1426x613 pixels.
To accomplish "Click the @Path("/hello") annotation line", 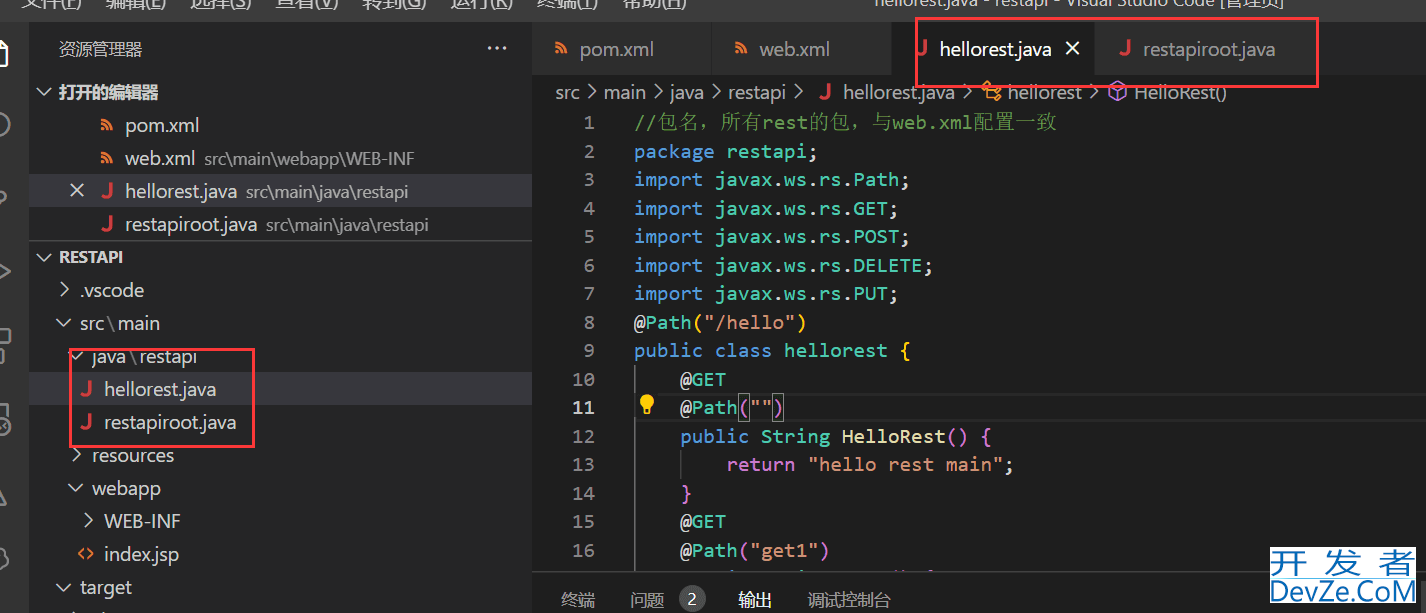I will click(720, 322).
